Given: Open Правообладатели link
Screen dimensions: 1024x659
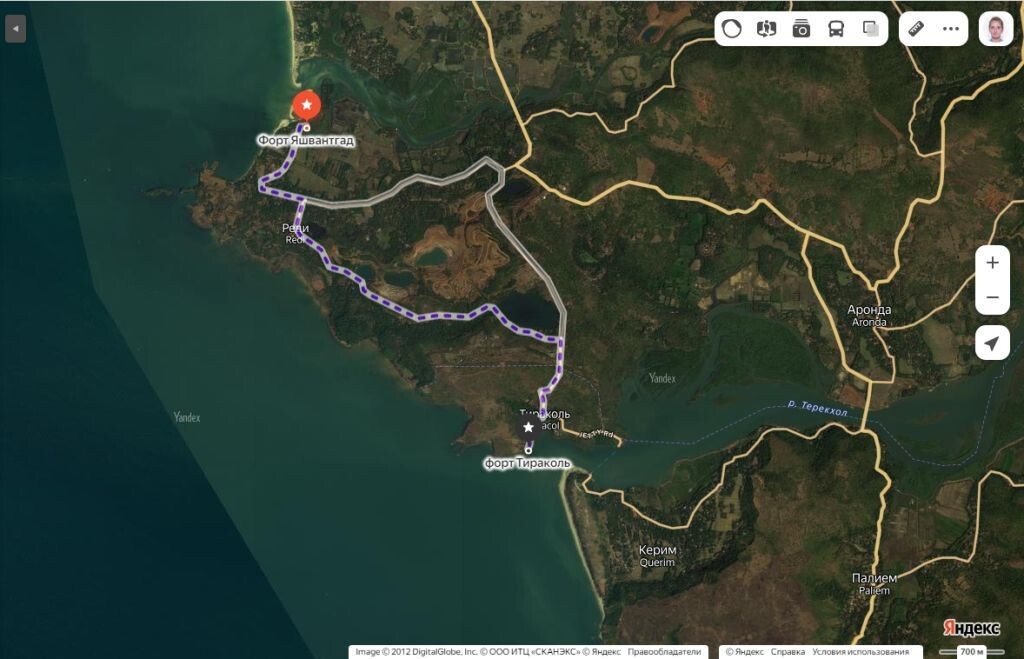Looking at the screenshot, I should click(664, 652).
